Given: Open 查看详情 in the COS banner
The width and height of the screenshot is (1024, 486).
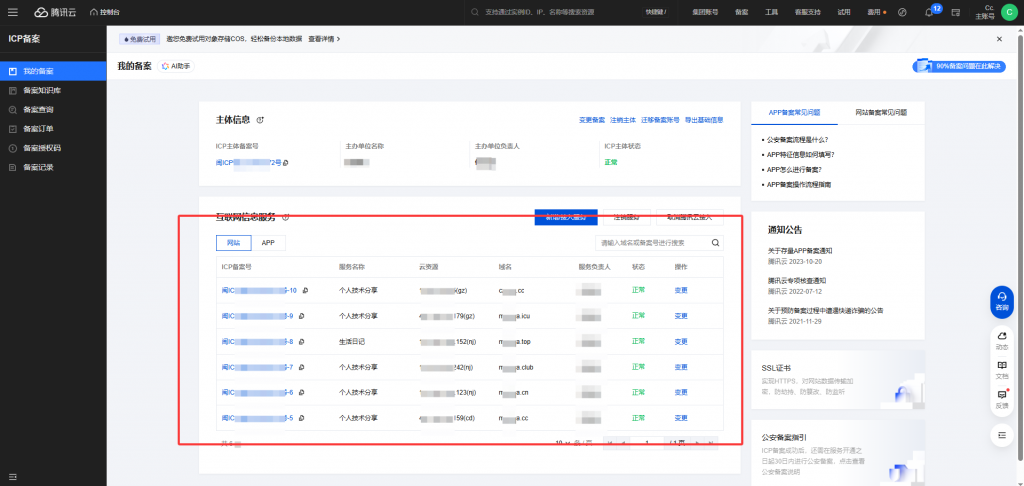Looking at the screenshot, I should [x=324, y=39].
